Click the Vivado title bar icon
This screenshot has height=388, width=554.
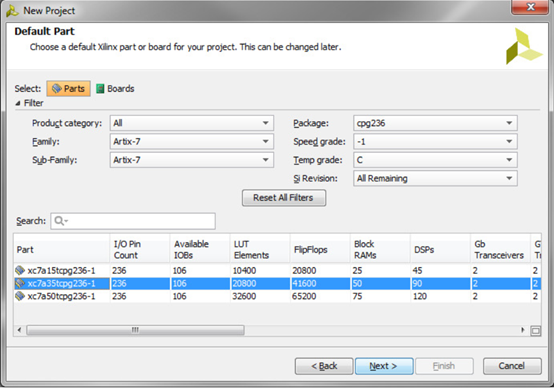pyautogui.click(x=12, y=11)
